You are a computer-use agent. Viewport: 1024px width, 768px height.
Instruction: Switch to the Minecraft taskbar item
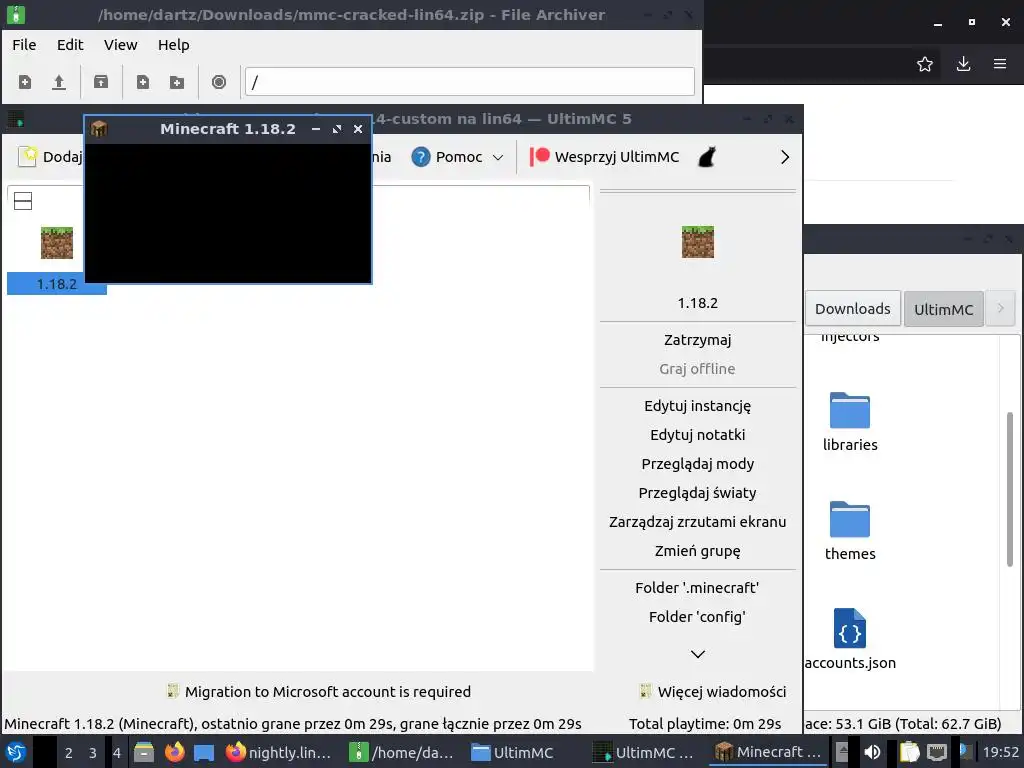[768, 752]
